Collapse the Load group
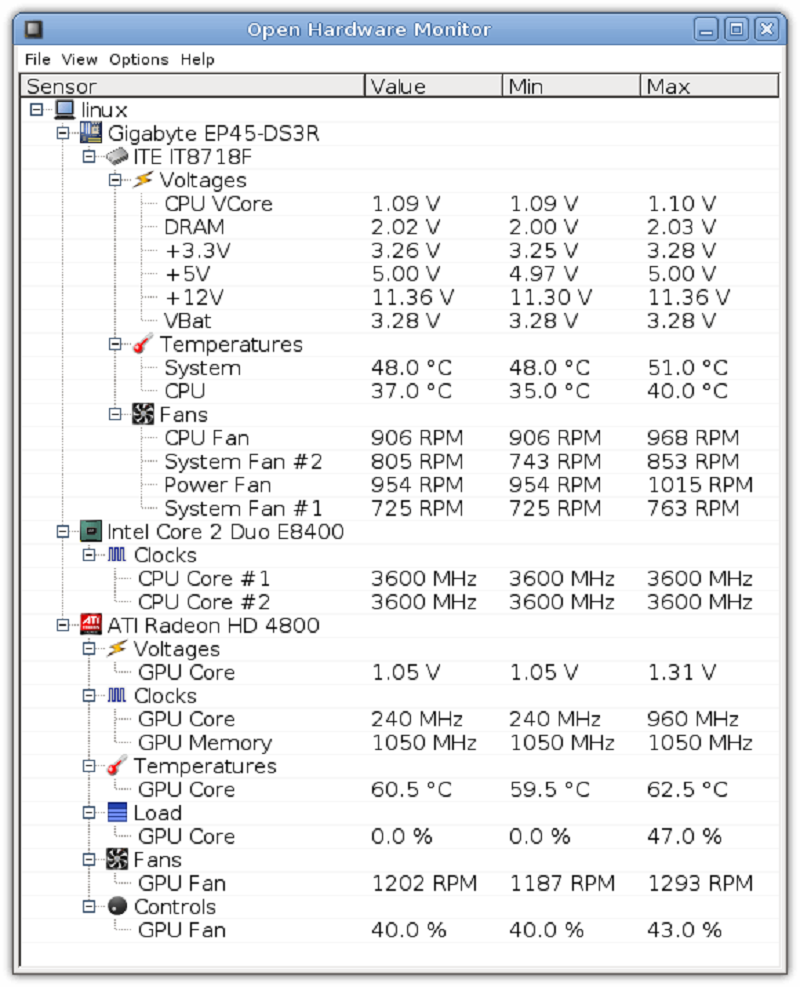 coord(89,813)
